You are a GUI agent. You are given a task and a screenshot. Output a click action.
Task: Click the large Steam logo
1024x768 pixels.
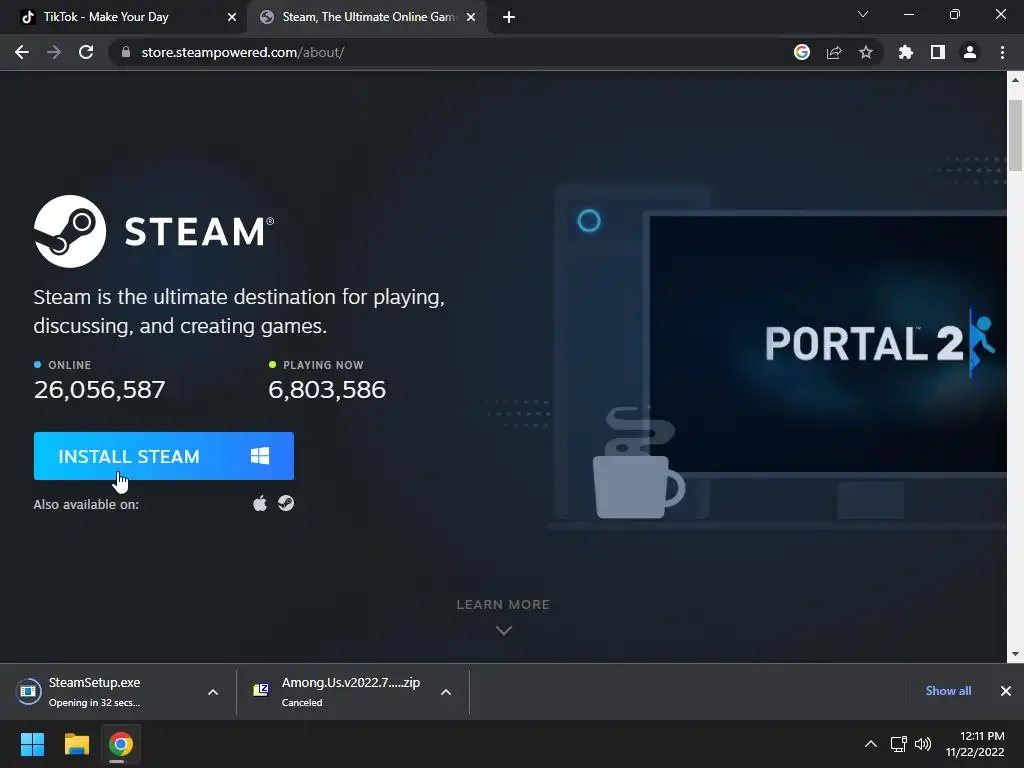[x=154, y=231]
